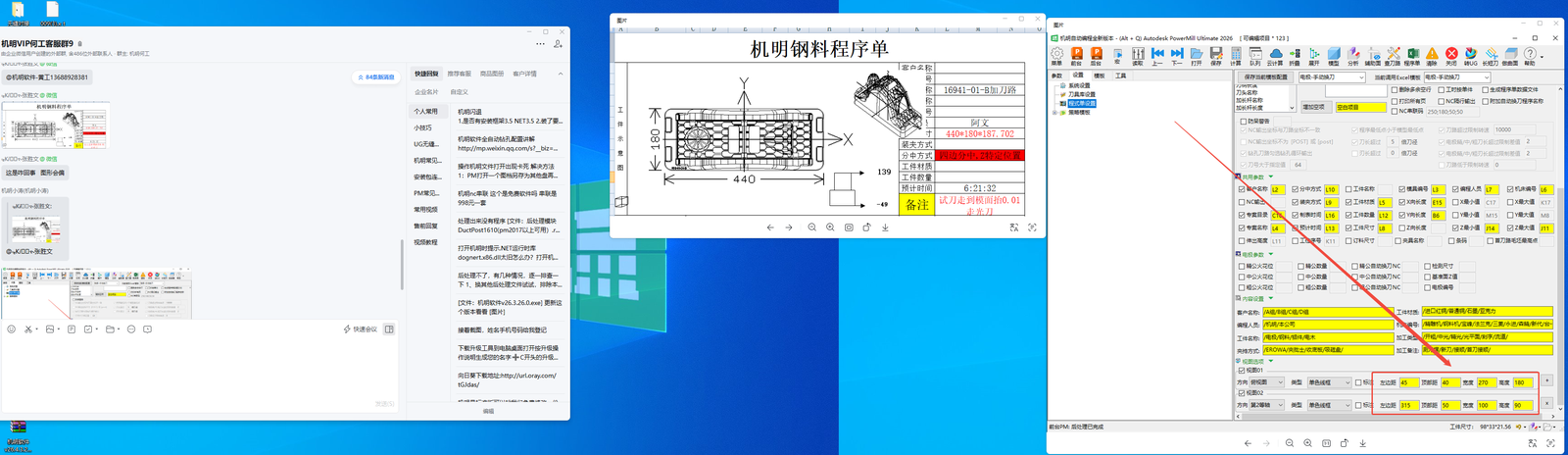Collapse the quick reply panel chevron in chat
The height and width of the screenshot is (455, 1568).
pos(561,74)
